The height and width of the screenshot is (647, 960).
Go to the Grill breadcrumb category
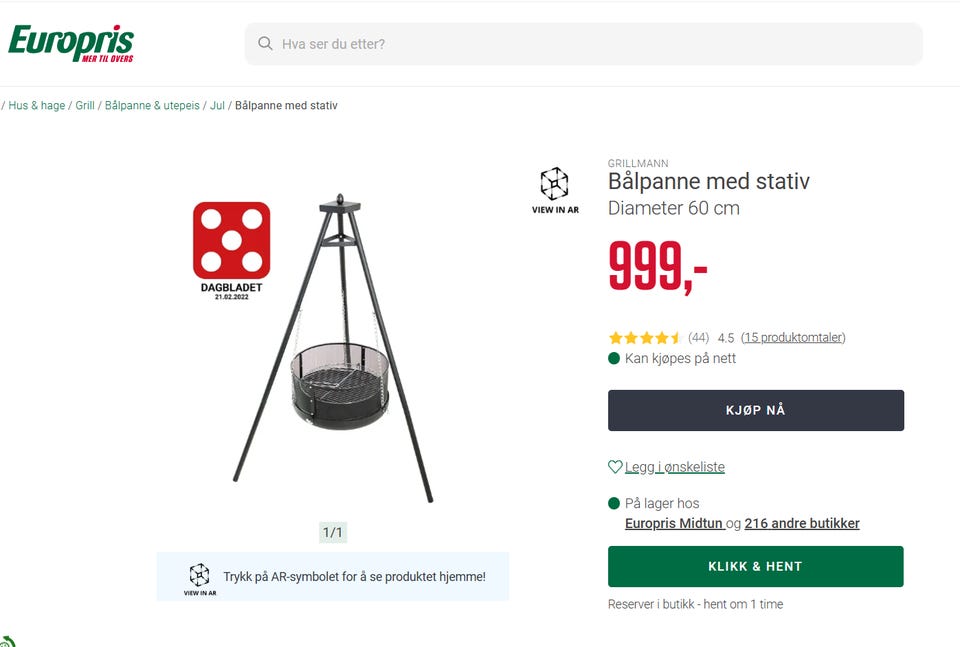tap(85, 105)
